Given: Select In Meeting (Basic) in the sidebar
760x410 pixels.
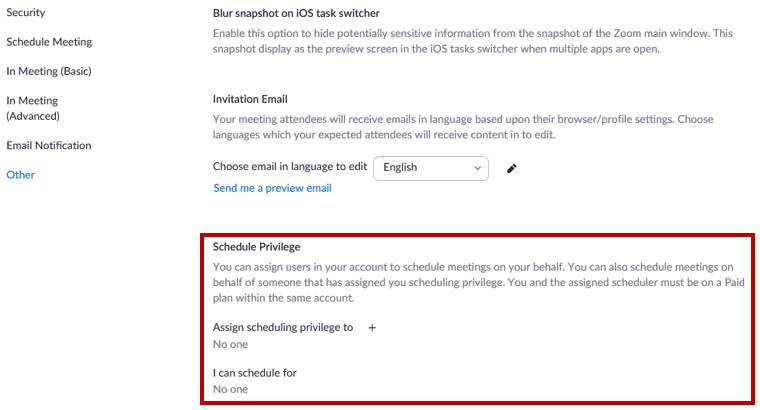Looking at the screenshot, I should click(48, 71).
